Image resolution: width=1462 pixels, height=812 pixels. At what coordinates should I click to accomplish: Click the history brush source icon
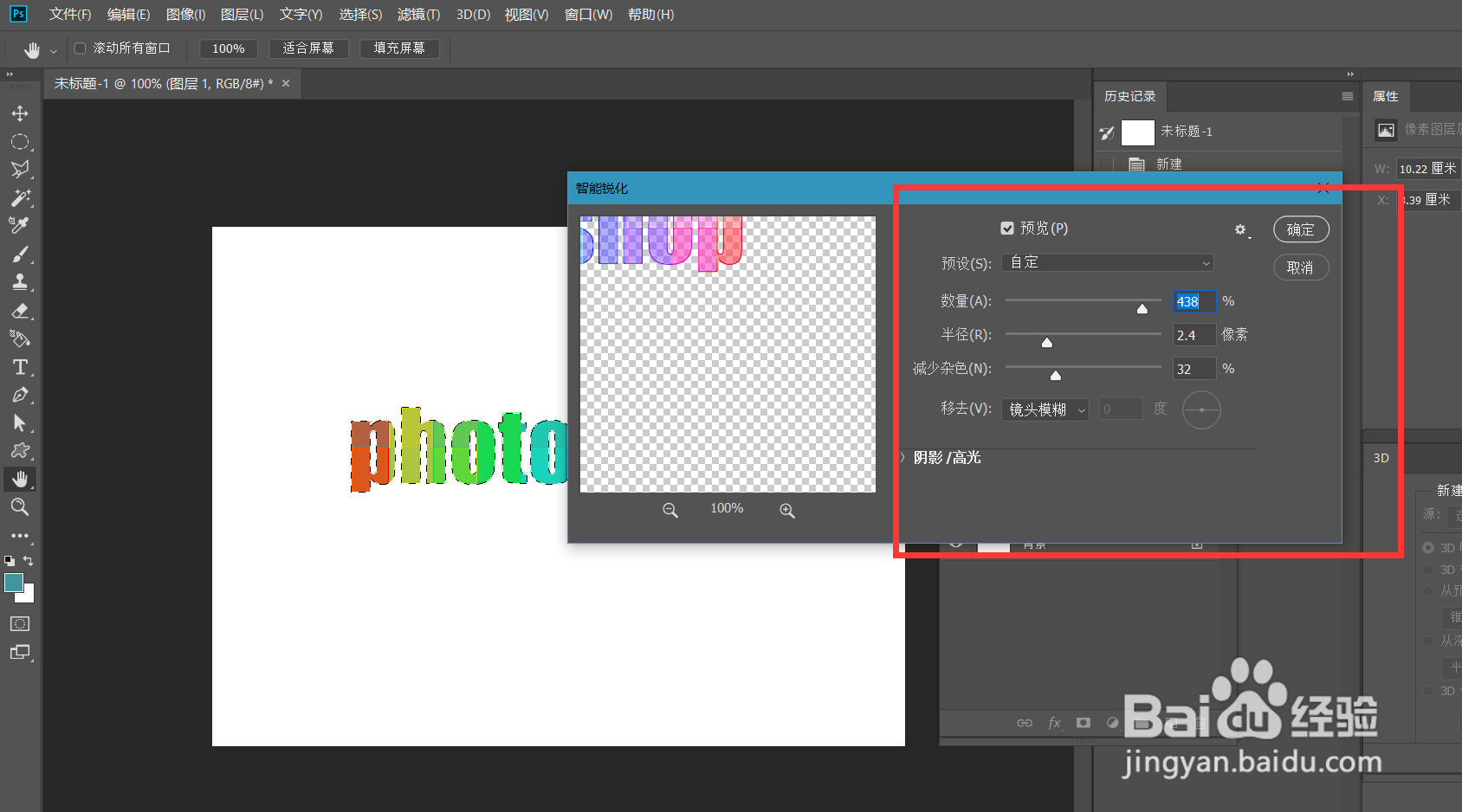point(1107,132)
